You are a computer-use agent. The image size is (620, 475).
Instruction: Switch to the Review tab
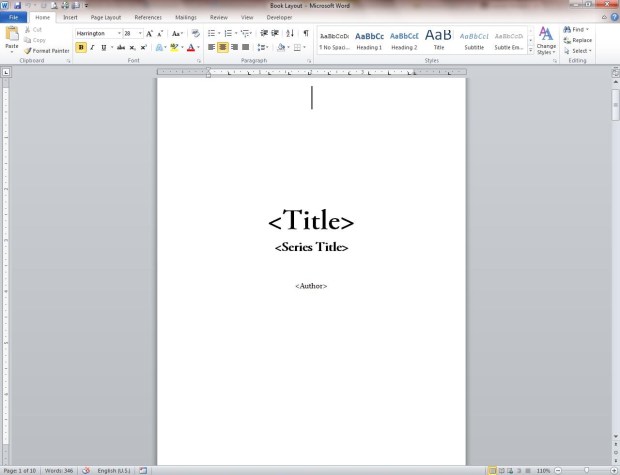click(219, 17)
